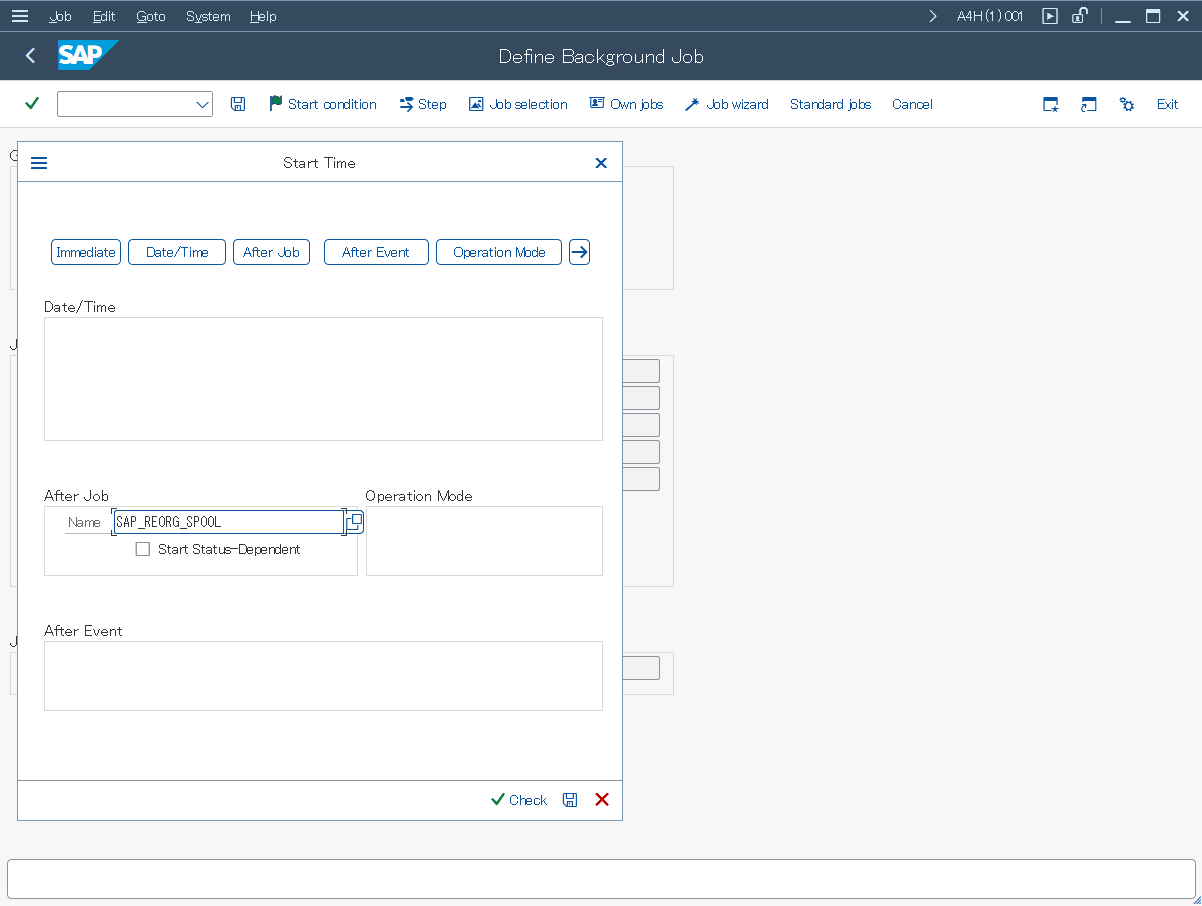This screenshot has height=906, width=1202.
Task: Click the right arrow for more start options
Action: [579, 252]
